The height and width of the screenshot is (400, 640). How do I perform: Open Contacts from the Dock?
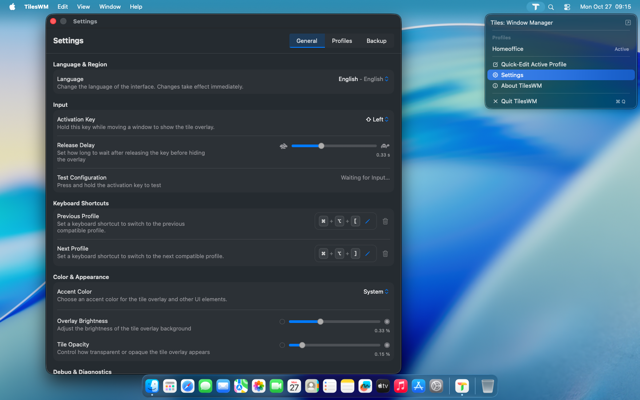coord(312,386)
